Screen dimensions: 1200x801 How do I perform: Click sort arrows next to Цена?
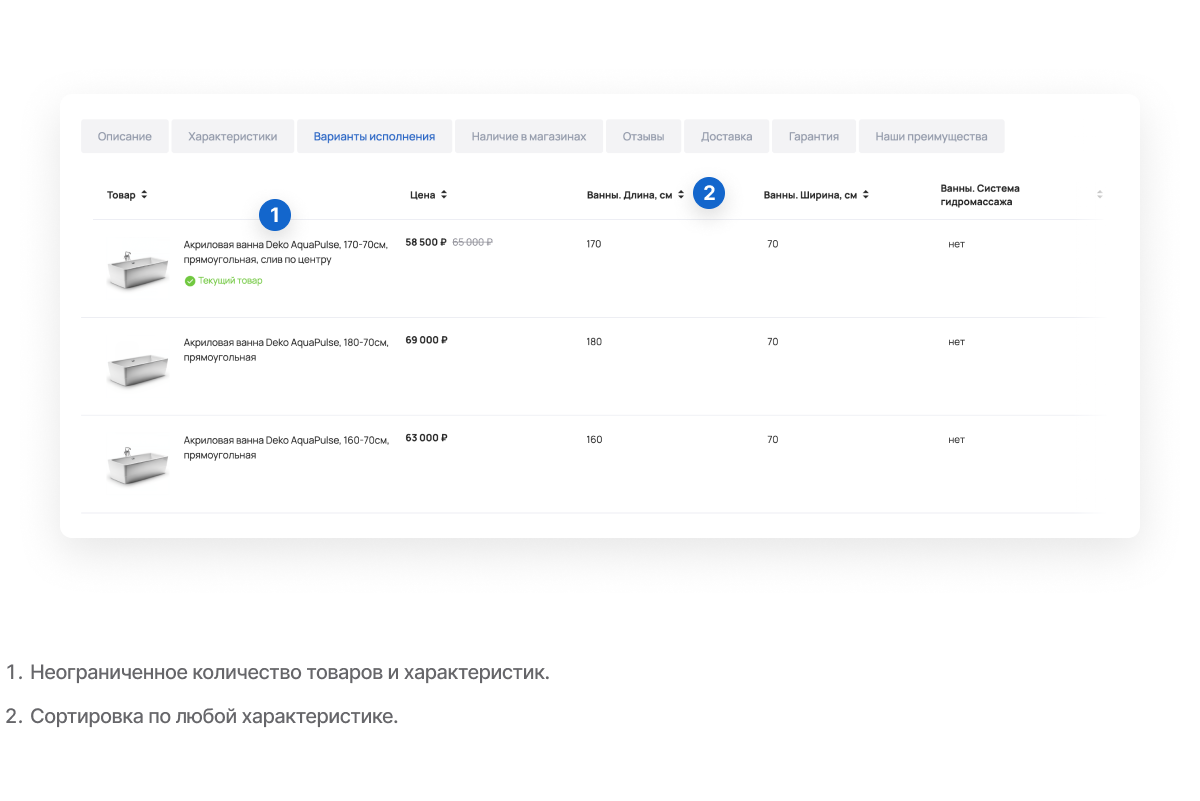point(444,195)
